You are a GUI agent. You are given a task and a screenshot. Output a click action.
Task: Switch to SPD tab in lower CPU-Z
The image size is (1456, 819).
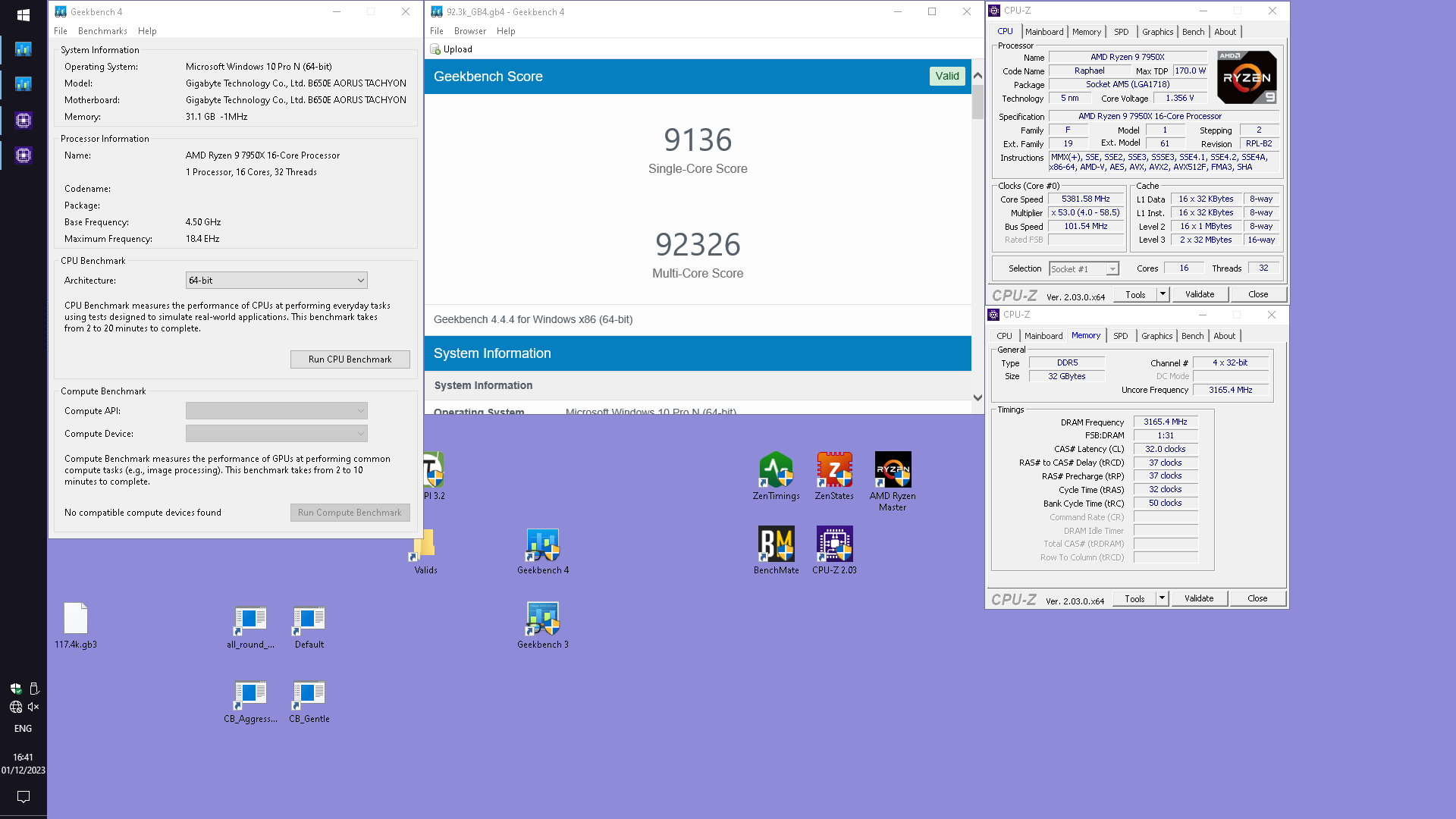pyautogui.click(x=1120, y=336)
